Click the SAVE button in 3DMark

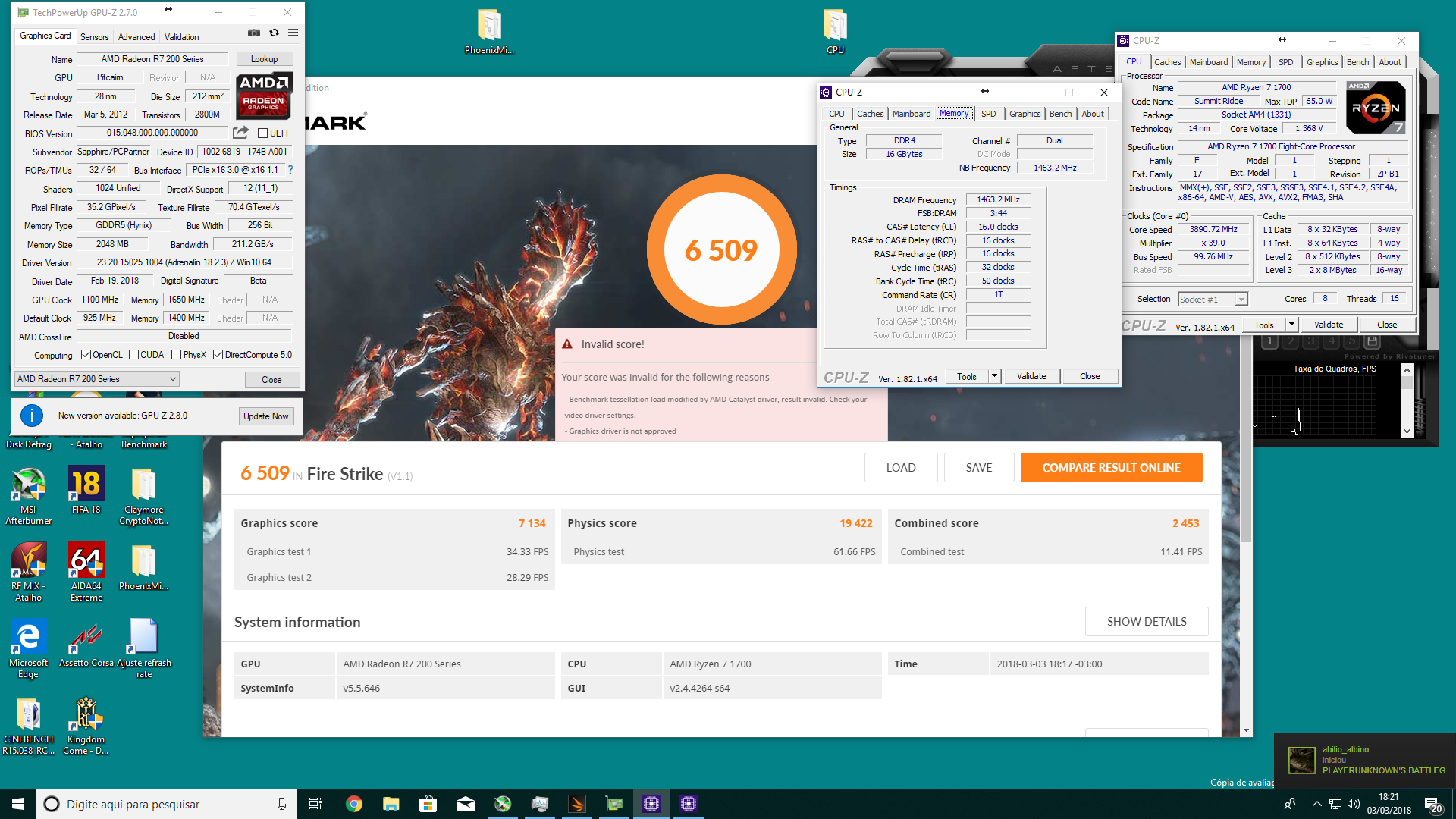coord(979,467)
